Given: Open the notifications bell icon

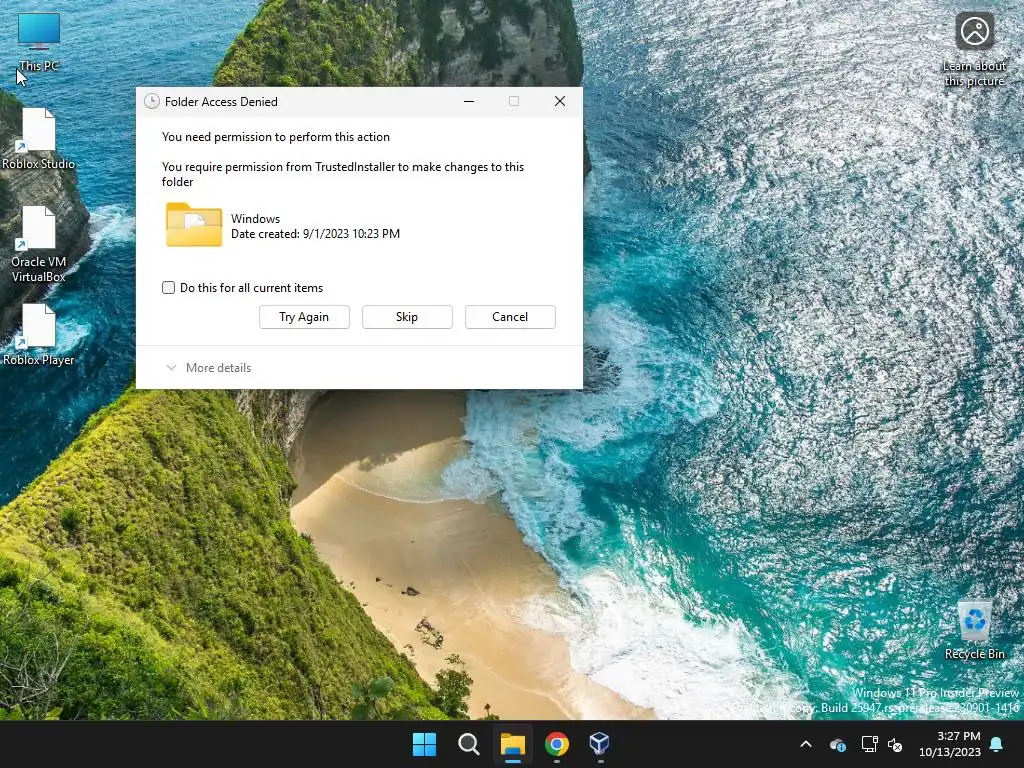Looking at the screenshot, I should pyautogui.click(x=997, y=744).
